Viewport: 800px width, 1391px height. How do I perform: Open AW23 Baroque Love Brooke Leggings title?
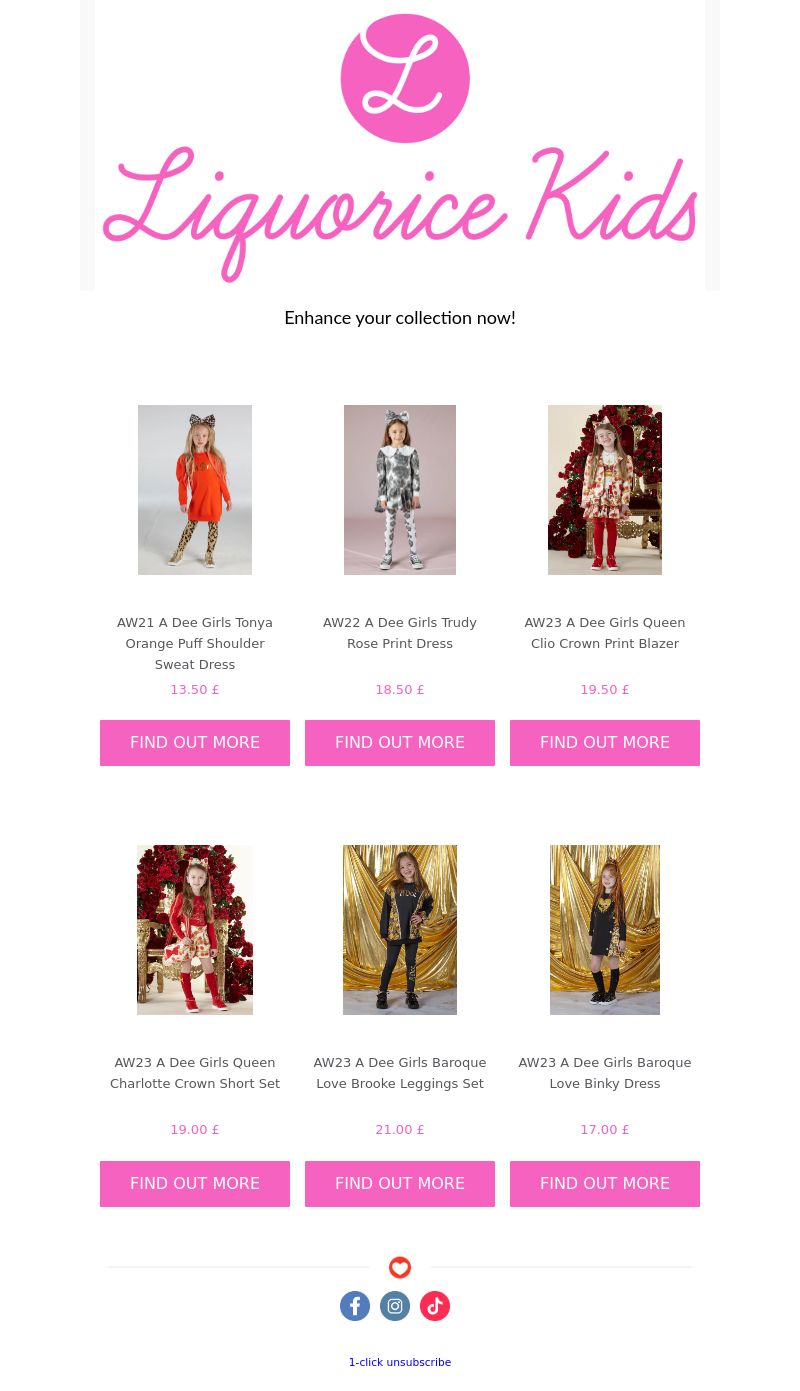pos(400,1073)
